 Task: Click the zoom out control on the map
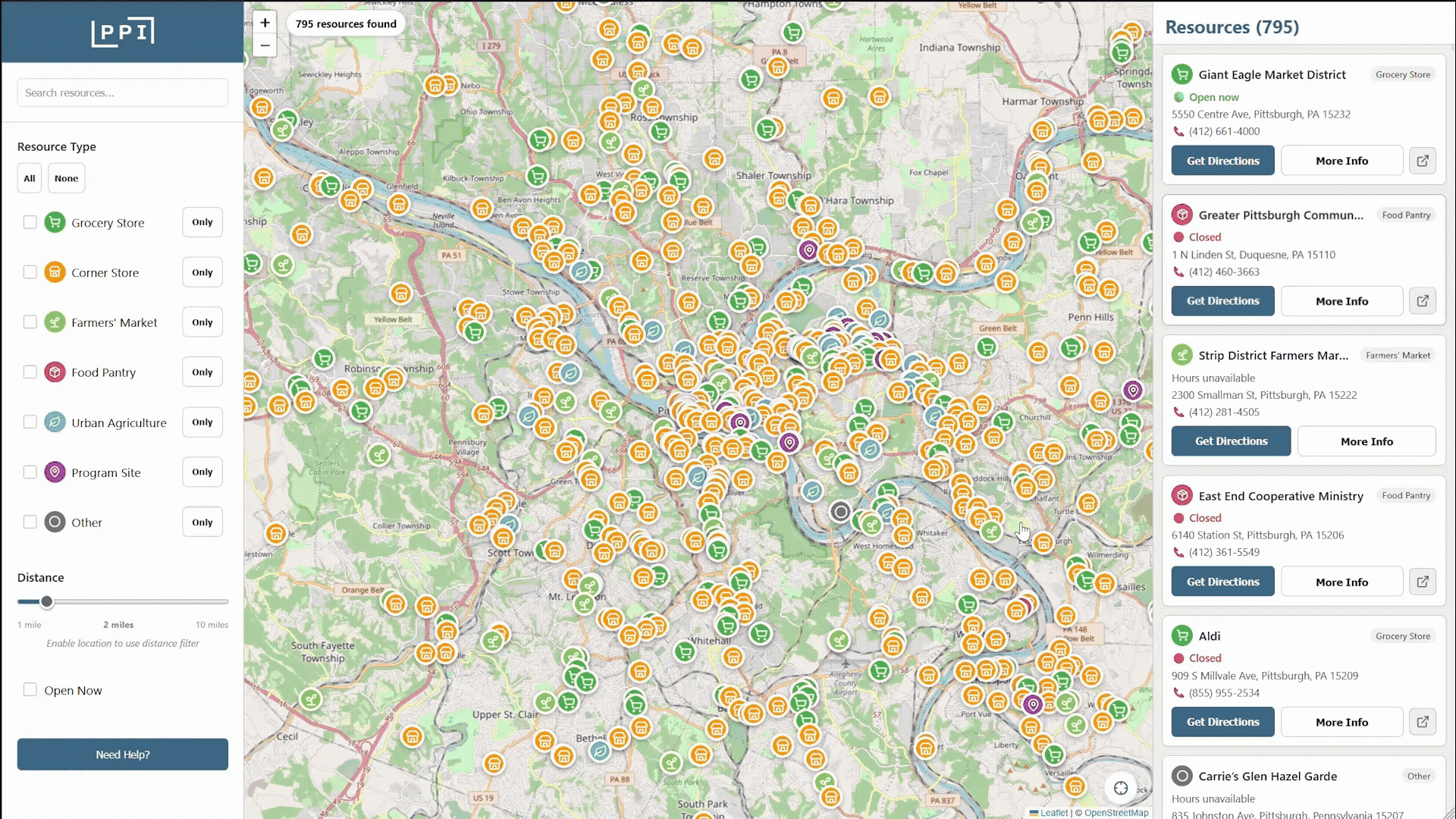click(265, 45)
